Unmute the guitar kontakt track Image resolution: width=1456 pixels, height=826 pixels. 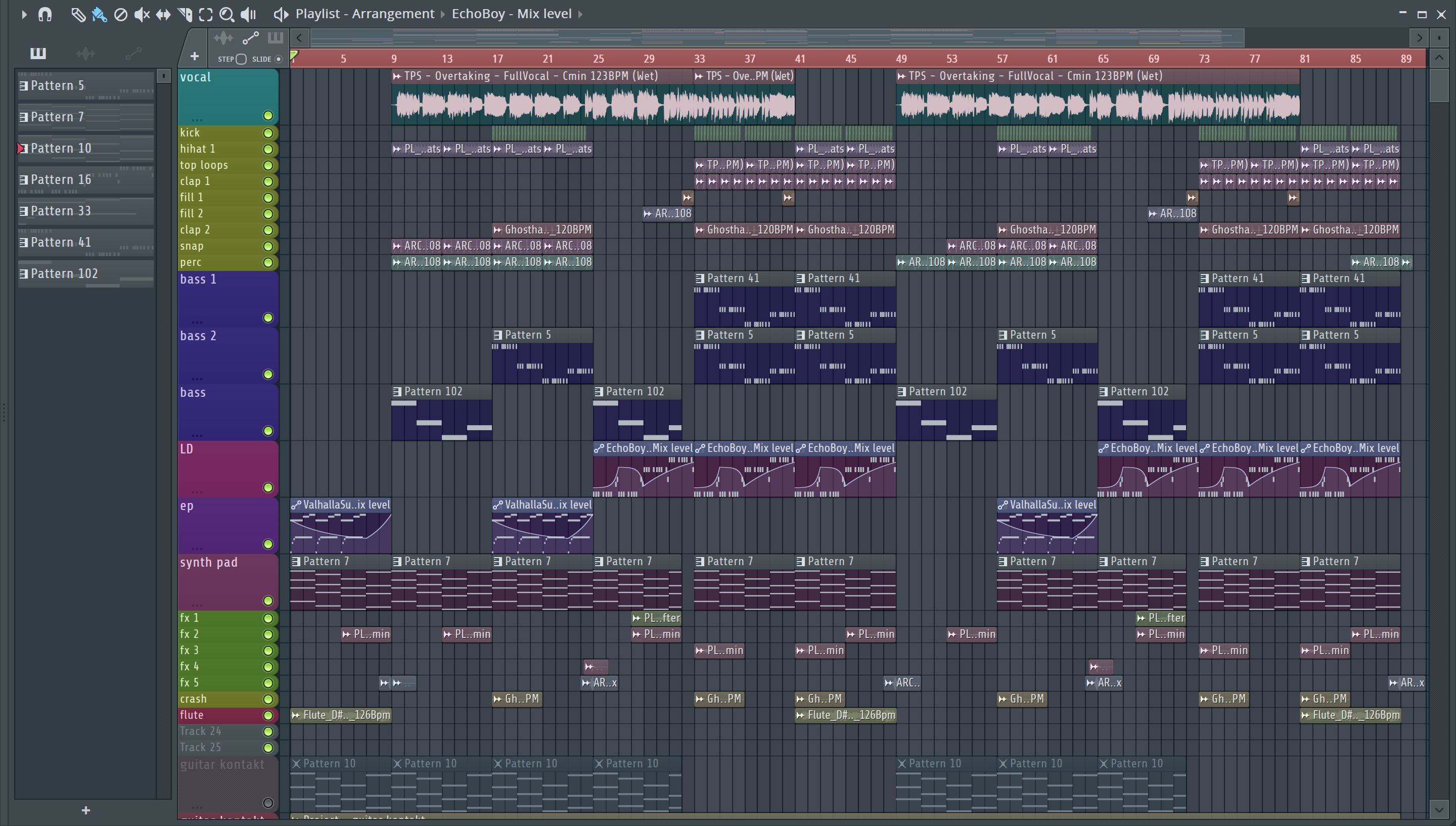pos(268,803)
